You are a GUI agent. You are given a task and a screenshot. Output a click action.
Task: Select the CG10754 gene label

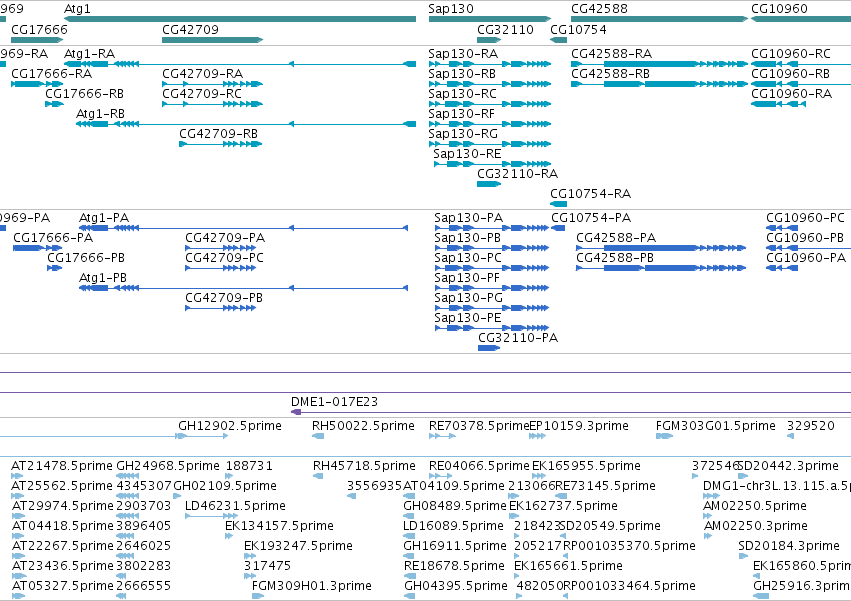click(x=578, y=29)
